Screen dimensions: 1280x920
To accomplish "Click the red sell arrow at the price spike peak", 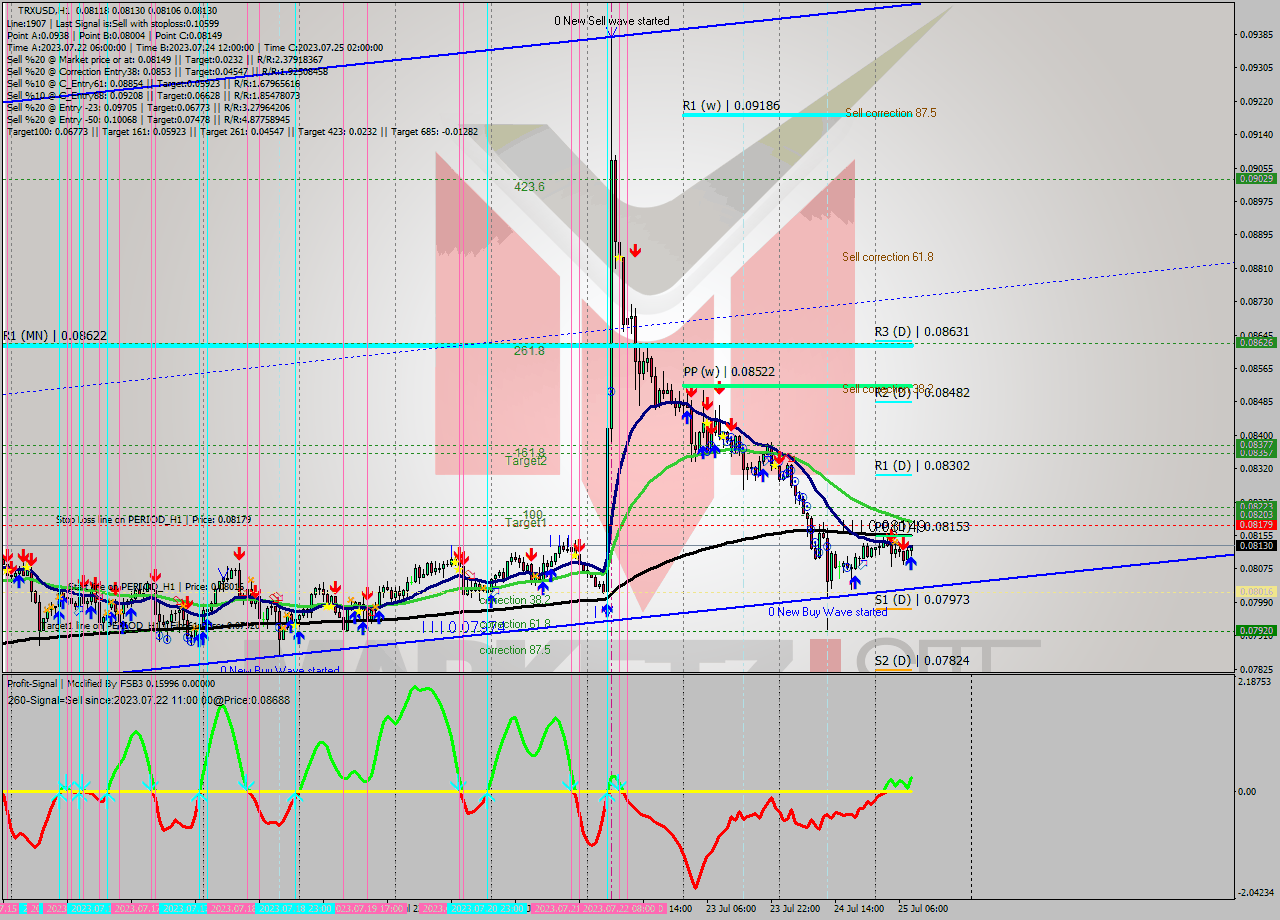I will click(636, 251).
